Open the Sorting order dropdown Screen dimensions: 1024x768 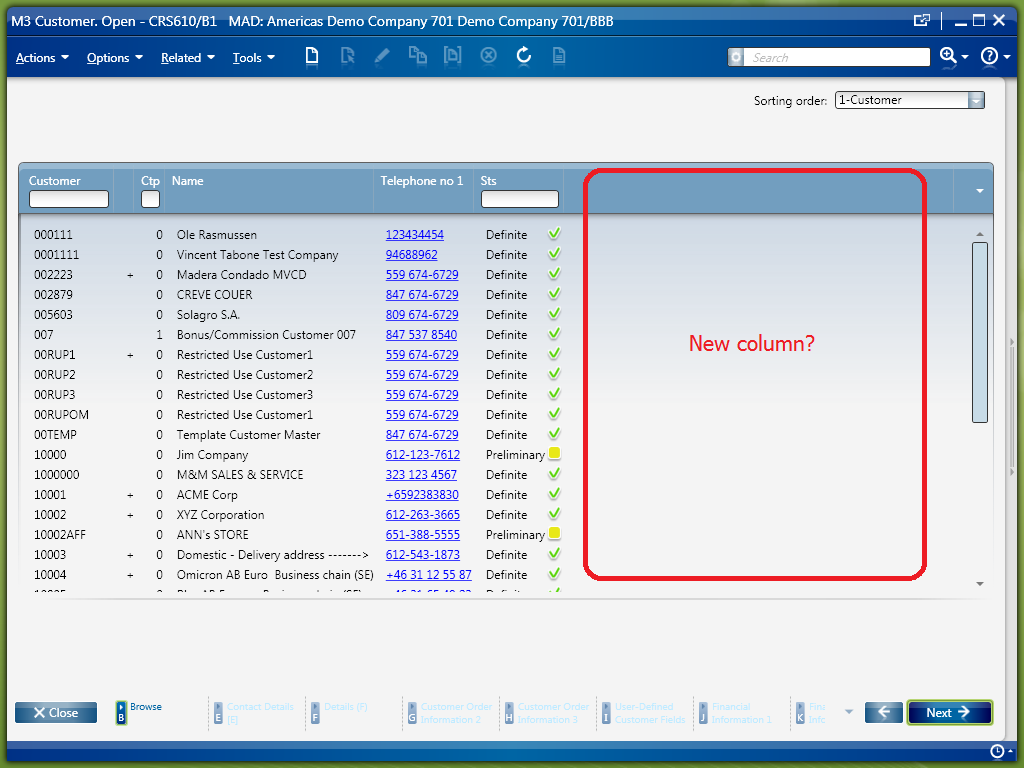(976, 100)
